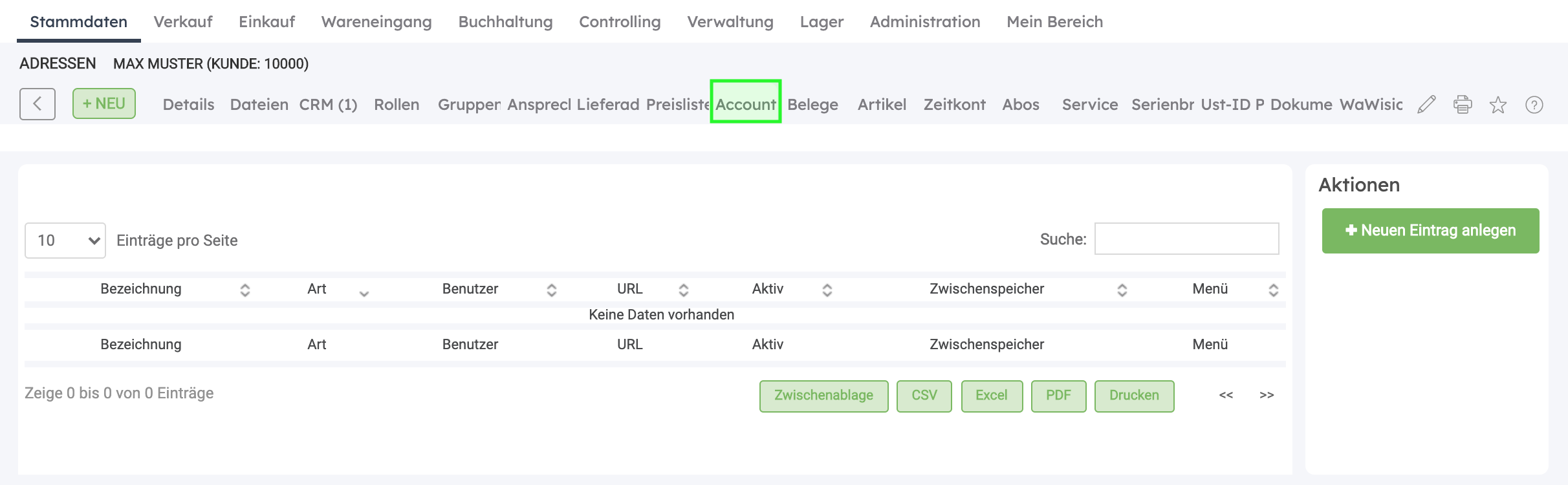Click the printer icon
Screen dimensions: 1568x485
(x=1463, y=105)
